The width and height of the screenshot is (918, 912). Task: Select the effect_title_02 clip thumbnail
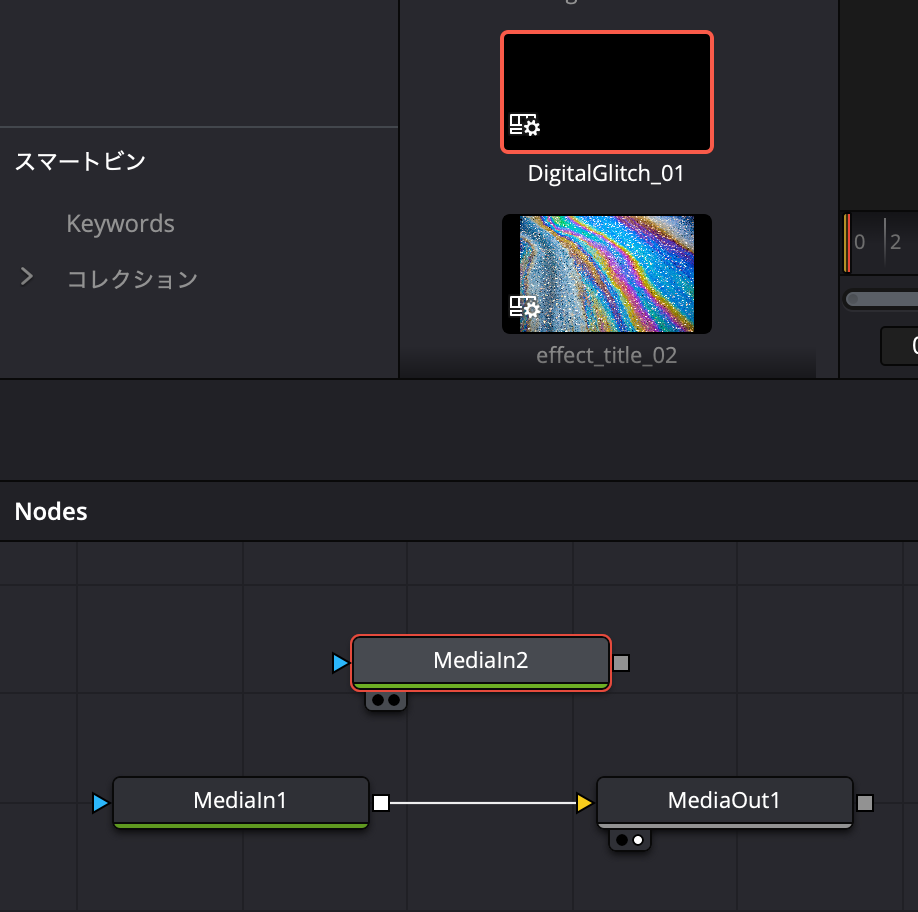point(606,273)
